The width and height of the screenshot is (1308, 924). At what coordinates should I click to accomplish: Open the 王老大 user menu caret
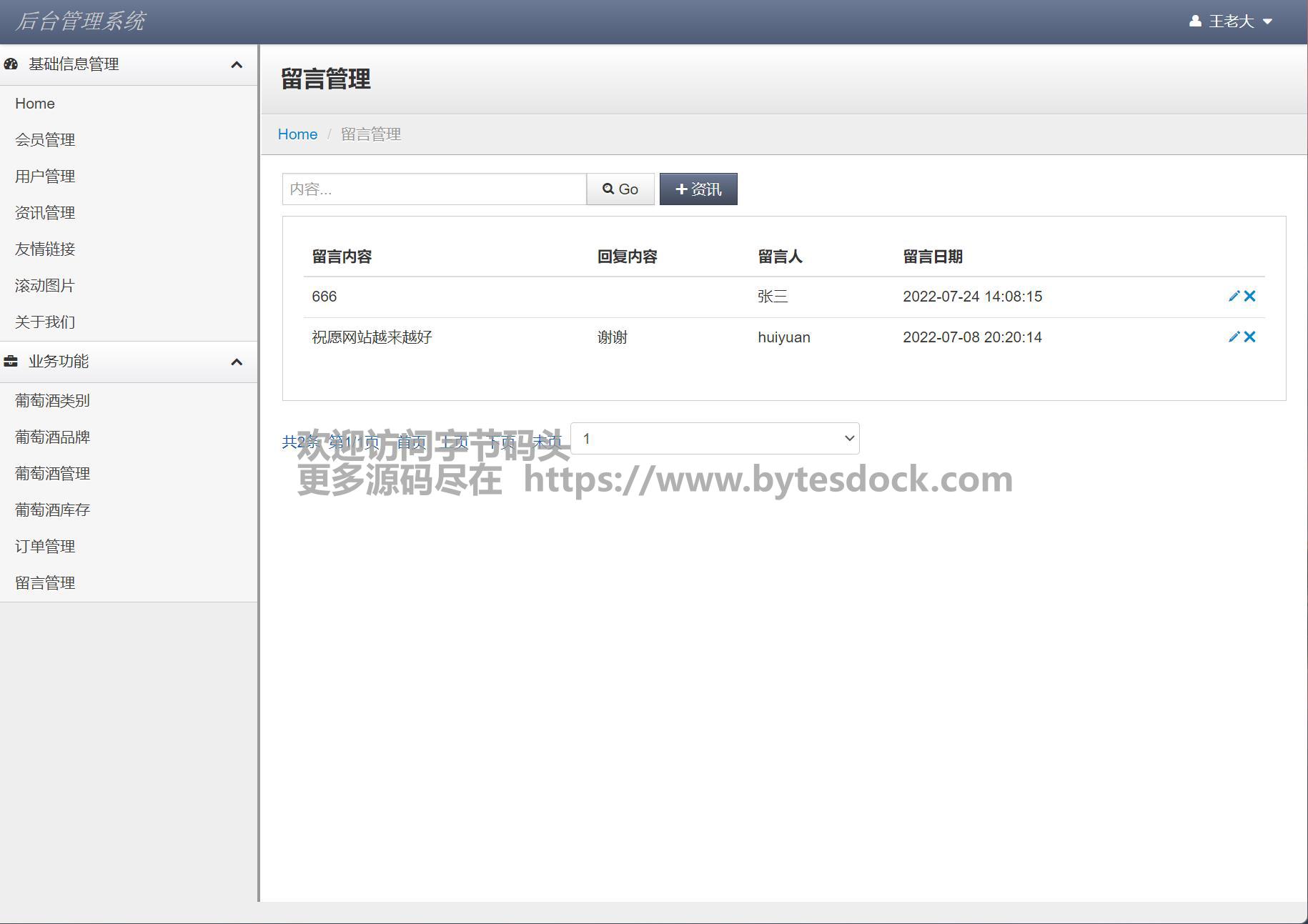point(1267,22)
